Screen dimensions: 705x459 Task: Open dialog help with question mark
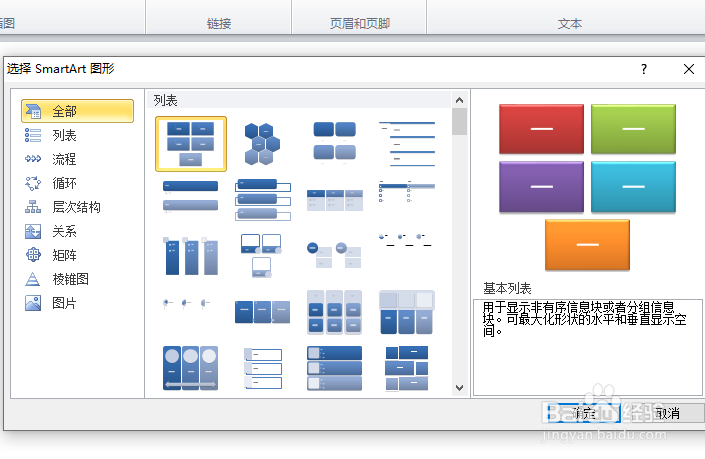point(644,69)
